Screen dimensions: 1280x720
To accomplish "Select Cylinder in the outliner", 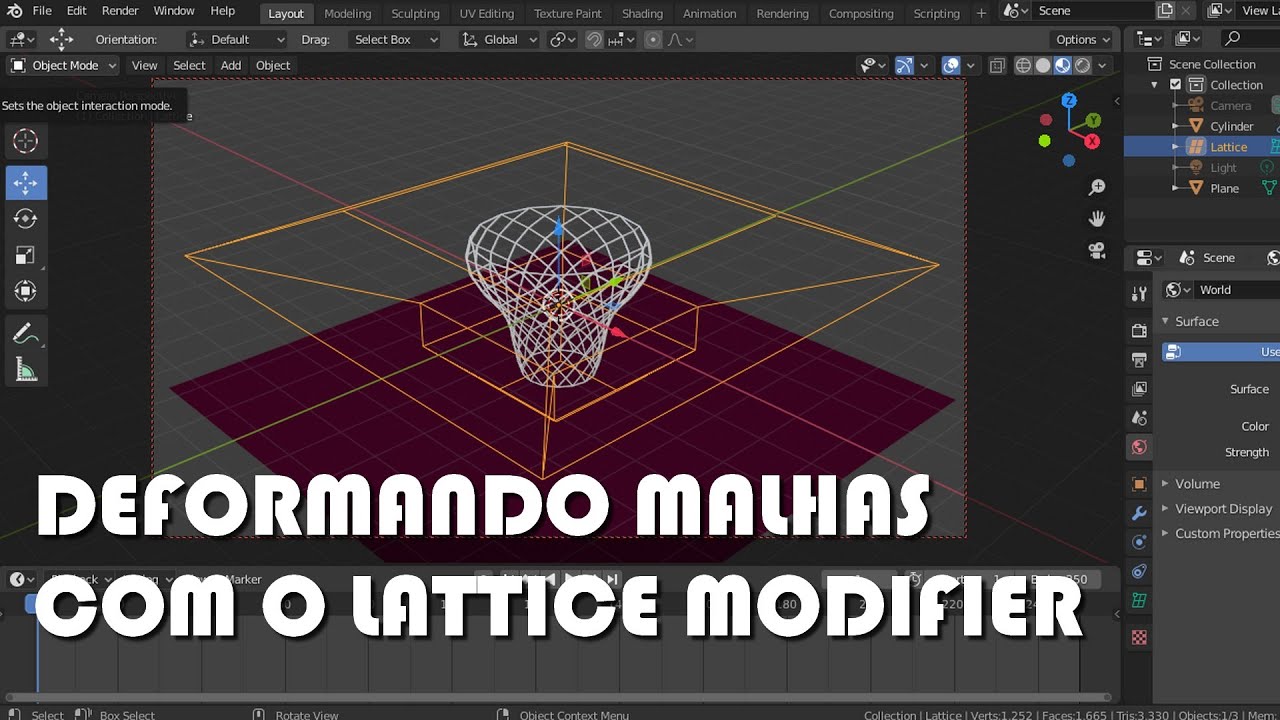I will [1231, 126].
